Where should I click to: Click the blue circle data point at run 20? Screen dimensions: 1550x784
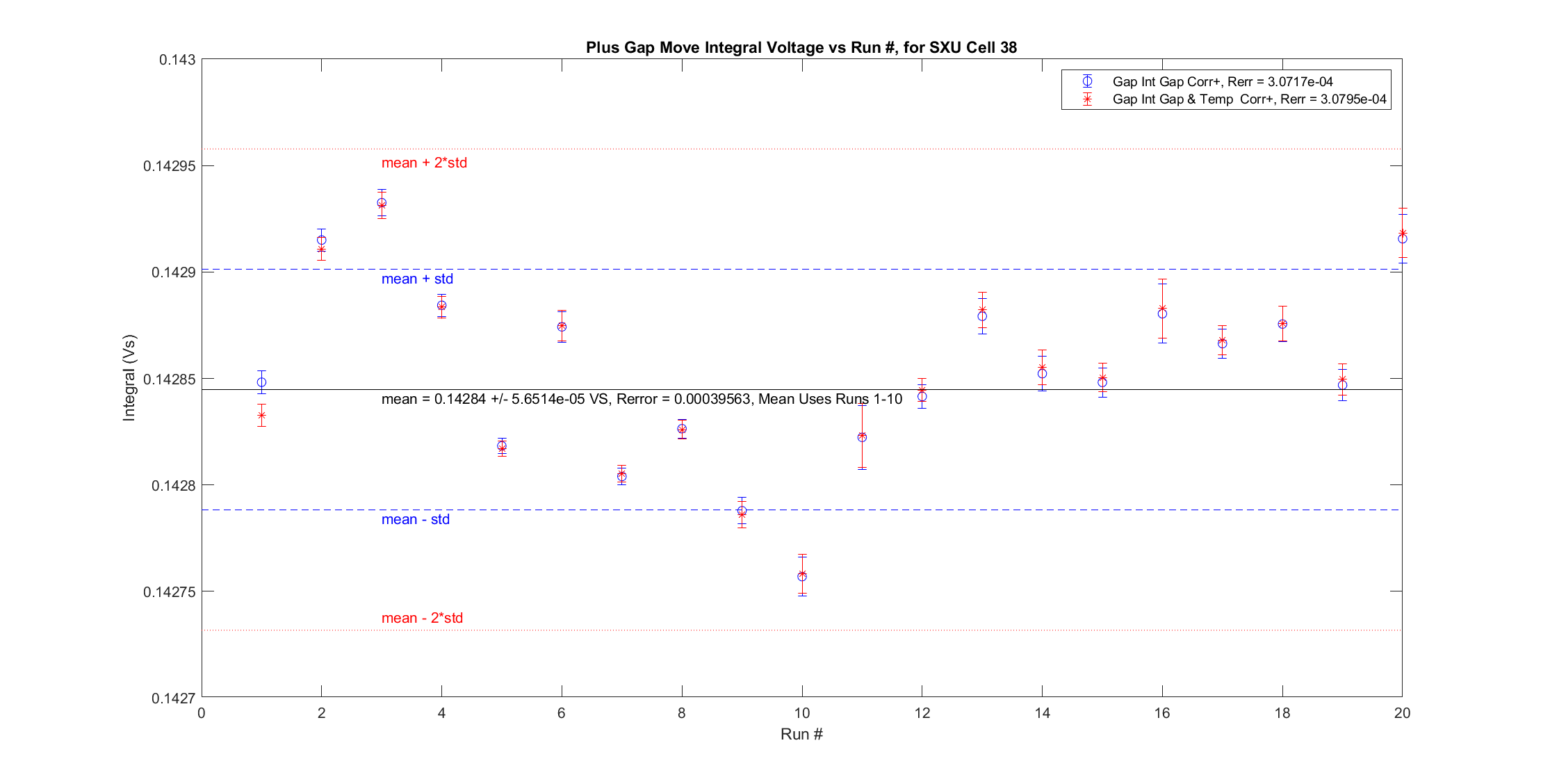(x=1403, y=238)
